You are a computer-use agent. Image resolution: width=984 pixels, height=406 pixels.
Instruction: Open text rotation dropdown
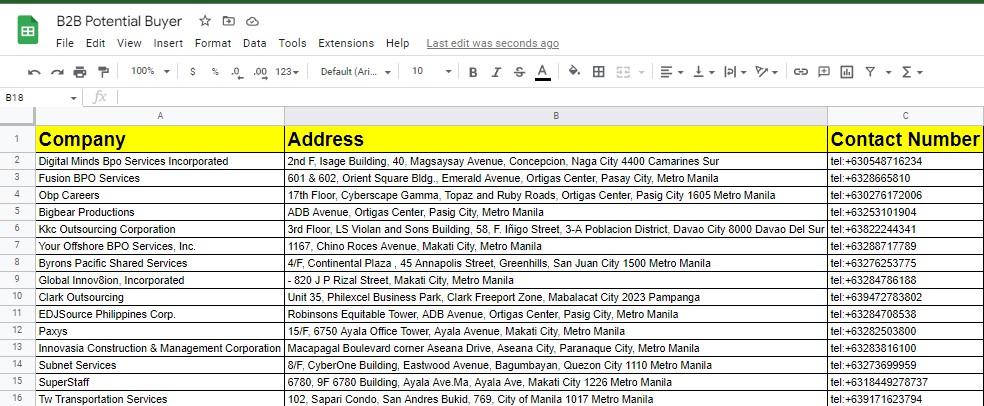pos(767,72)
